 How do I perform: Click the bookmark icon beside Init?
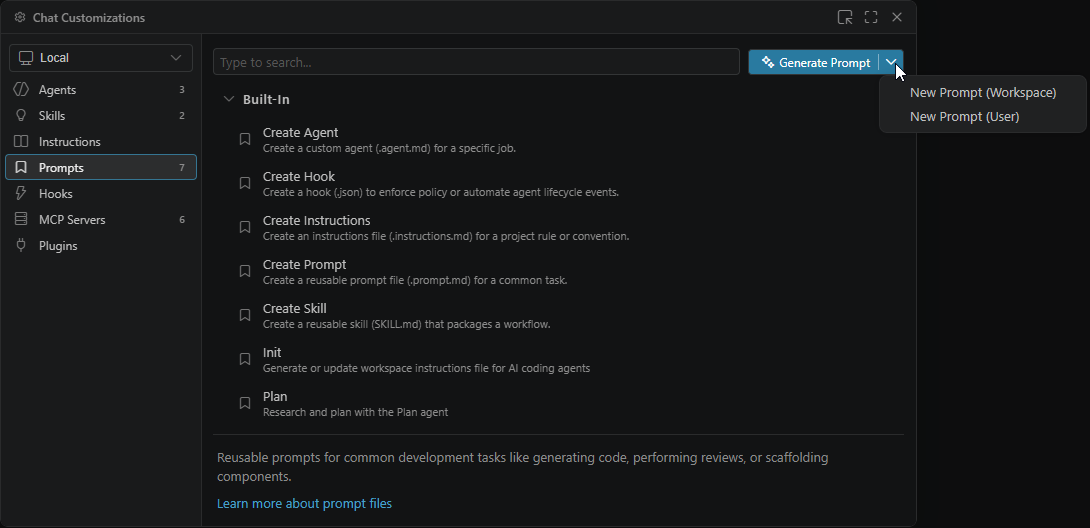pyautogui.click(x=245, y=360)
